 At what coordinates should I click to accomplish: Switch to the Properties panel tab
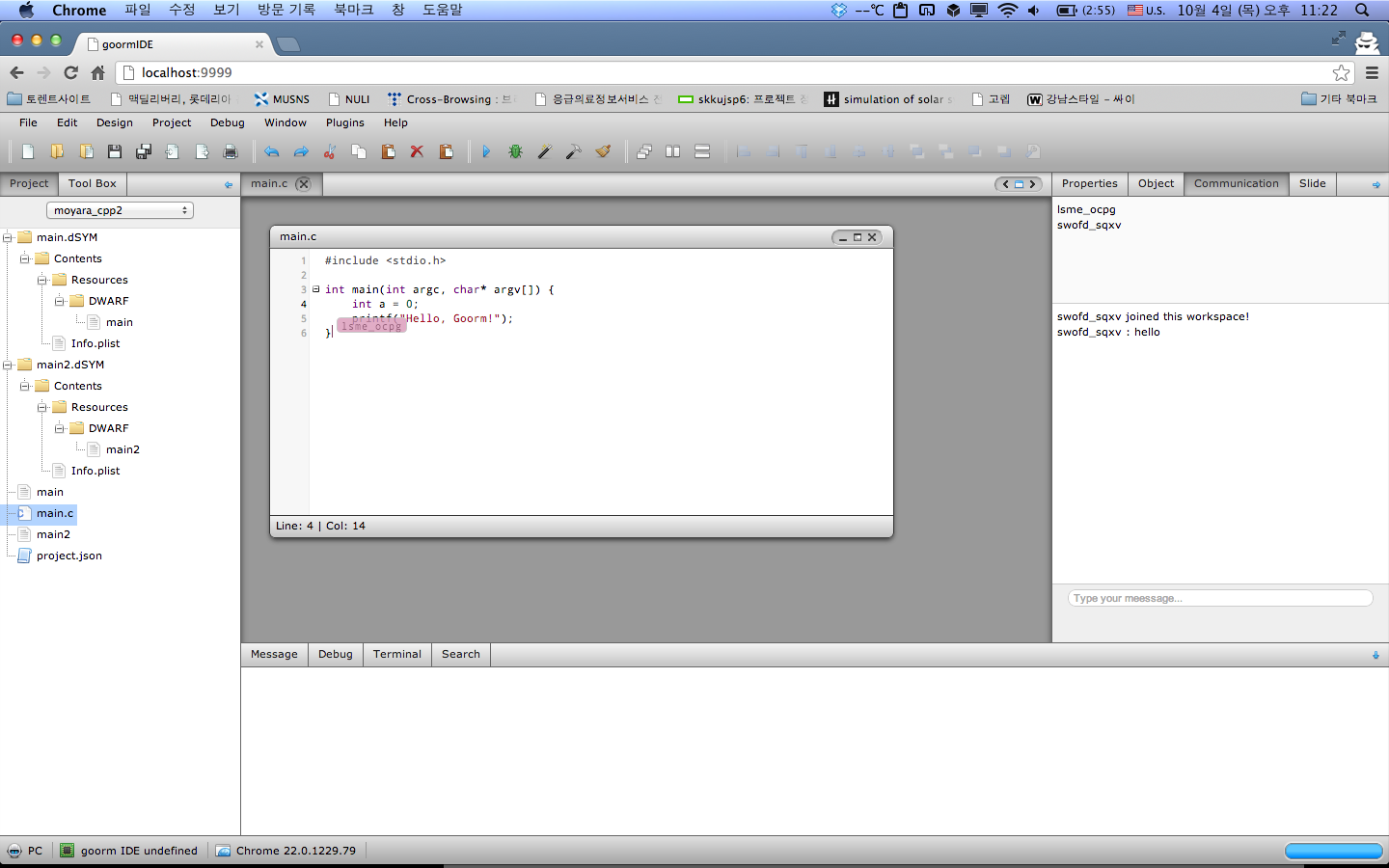click(x=1089, y=183)
